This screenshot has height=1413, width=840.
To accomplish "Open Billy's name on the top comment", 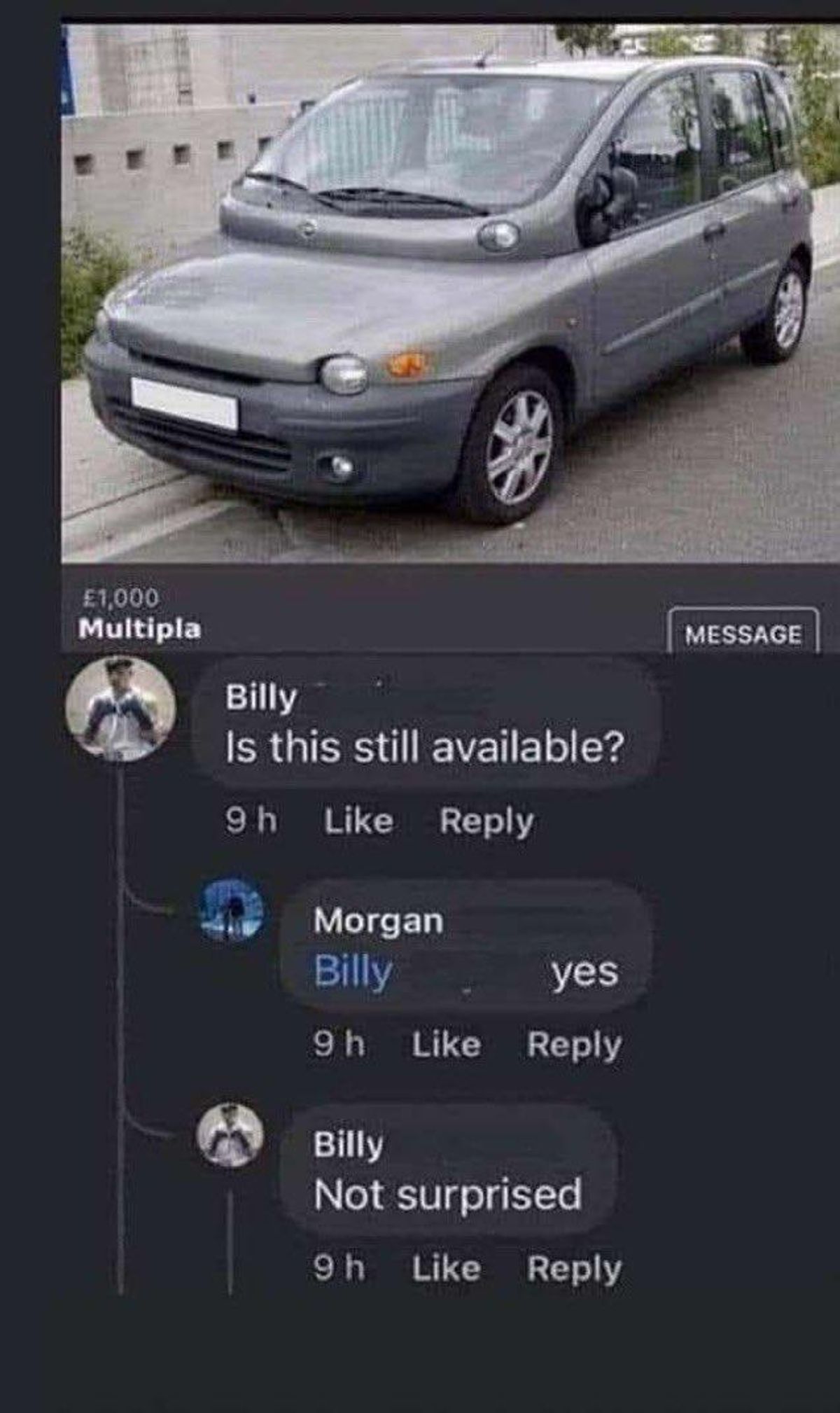I will 261,698.
